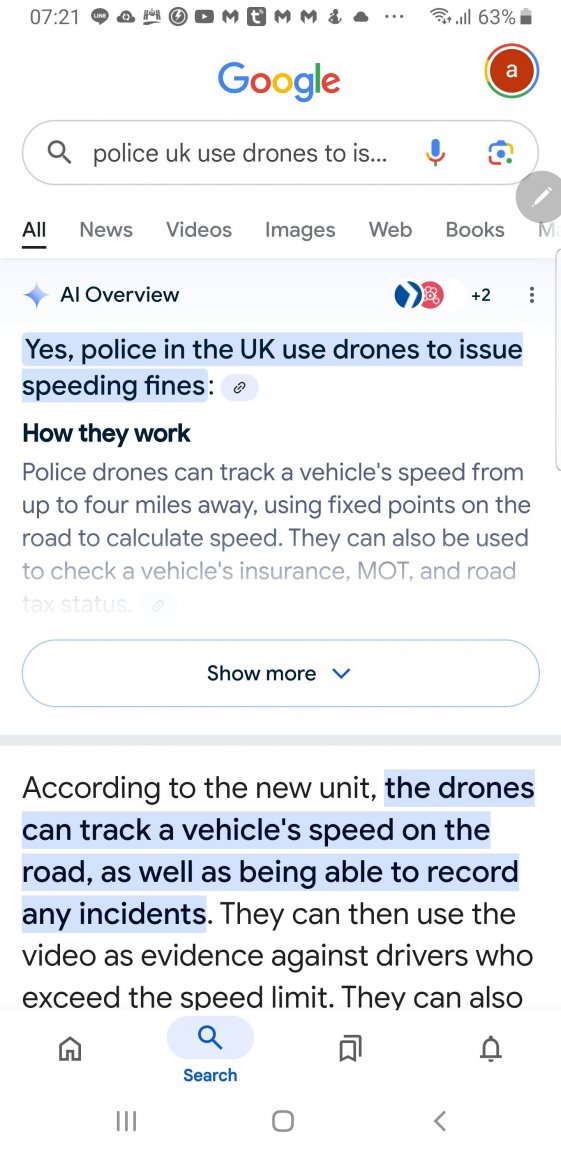This screenshot has height=1152, width=561.
Task: Go to Home in bottom navigation
Action: pyautogui.click(x=70, y=1049)
